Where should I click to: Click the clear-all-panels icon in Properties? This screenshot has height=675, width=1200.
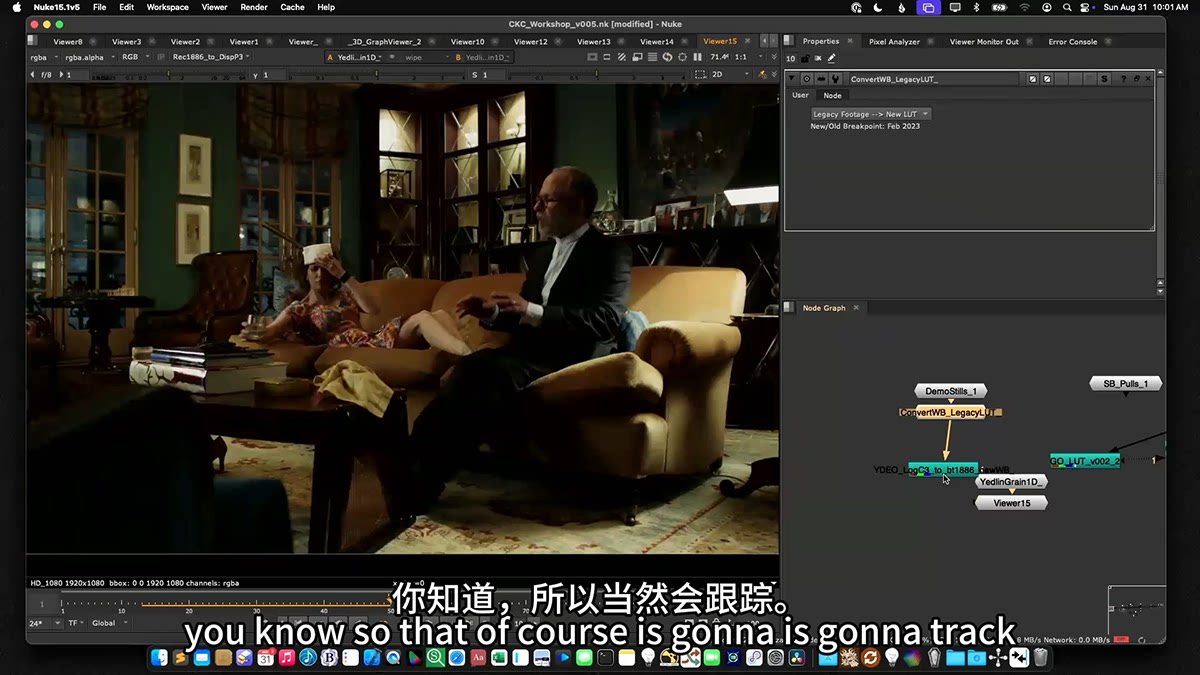818,58
